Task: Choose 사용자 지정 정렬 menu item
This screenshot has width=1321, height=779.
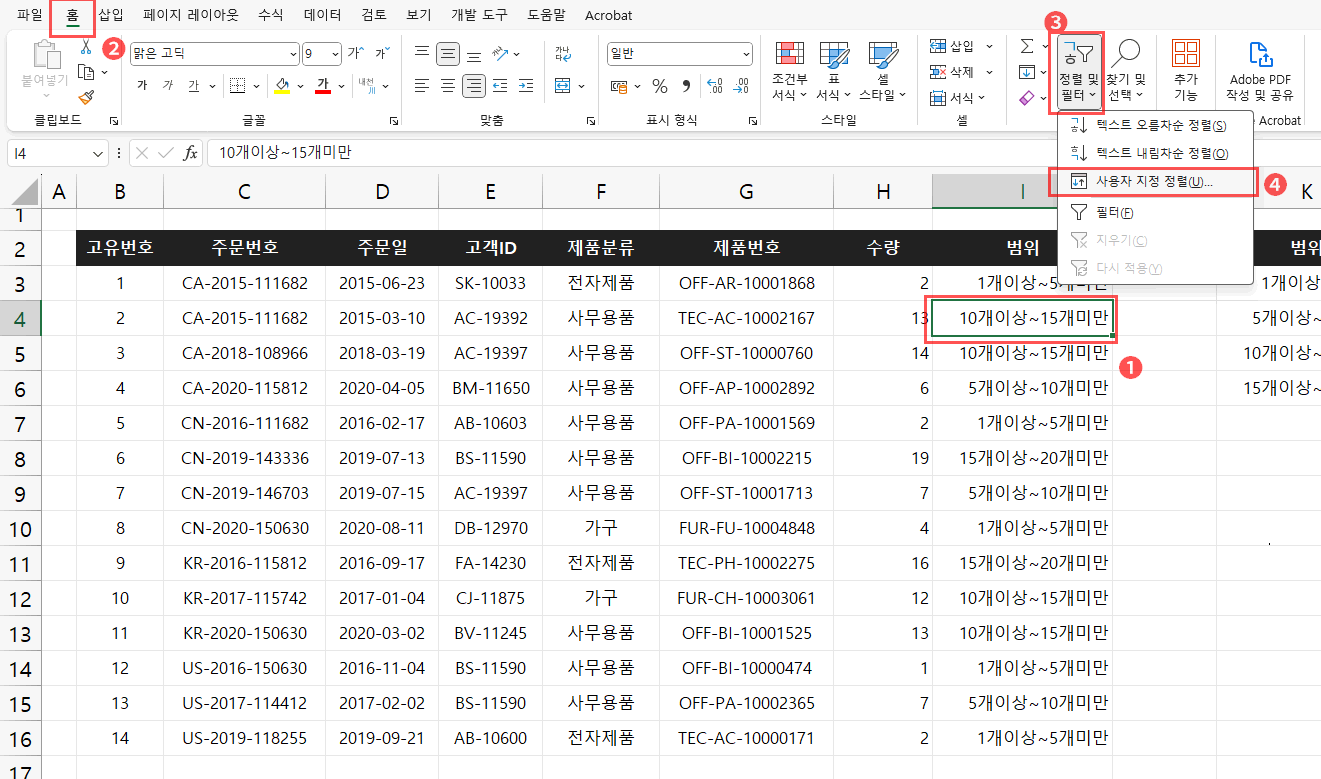Action: pyautogui.click(x=1153, y=182)
